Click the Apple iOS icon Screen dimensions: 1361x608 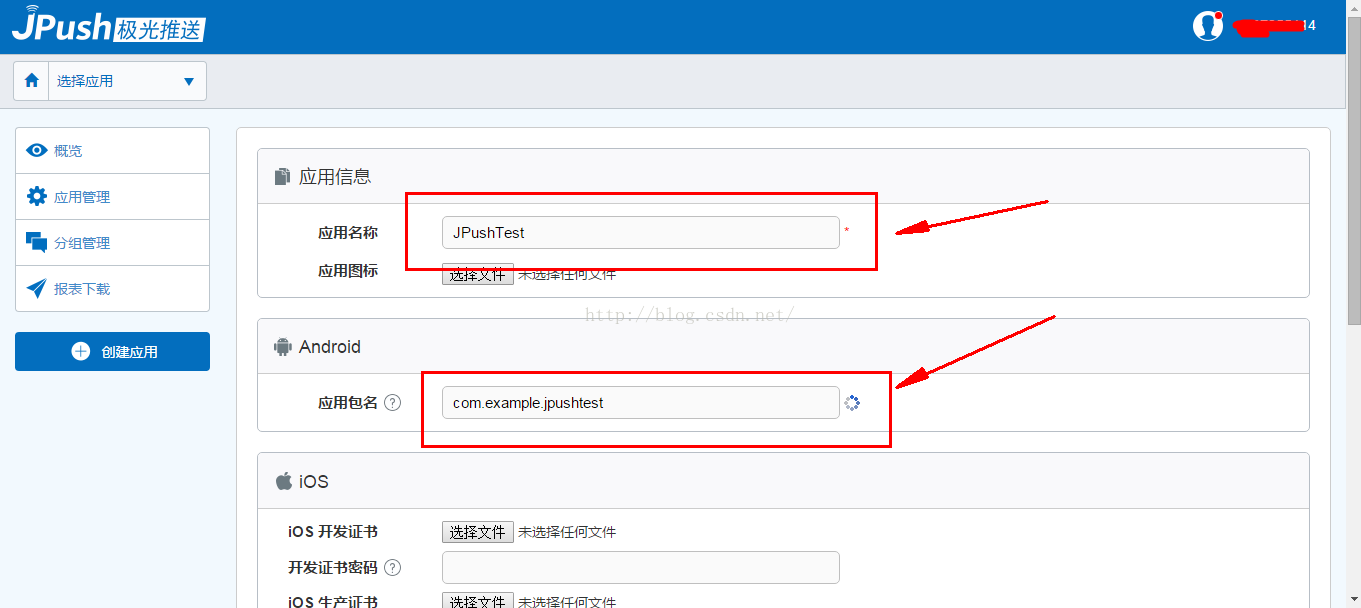pos(284,481)
